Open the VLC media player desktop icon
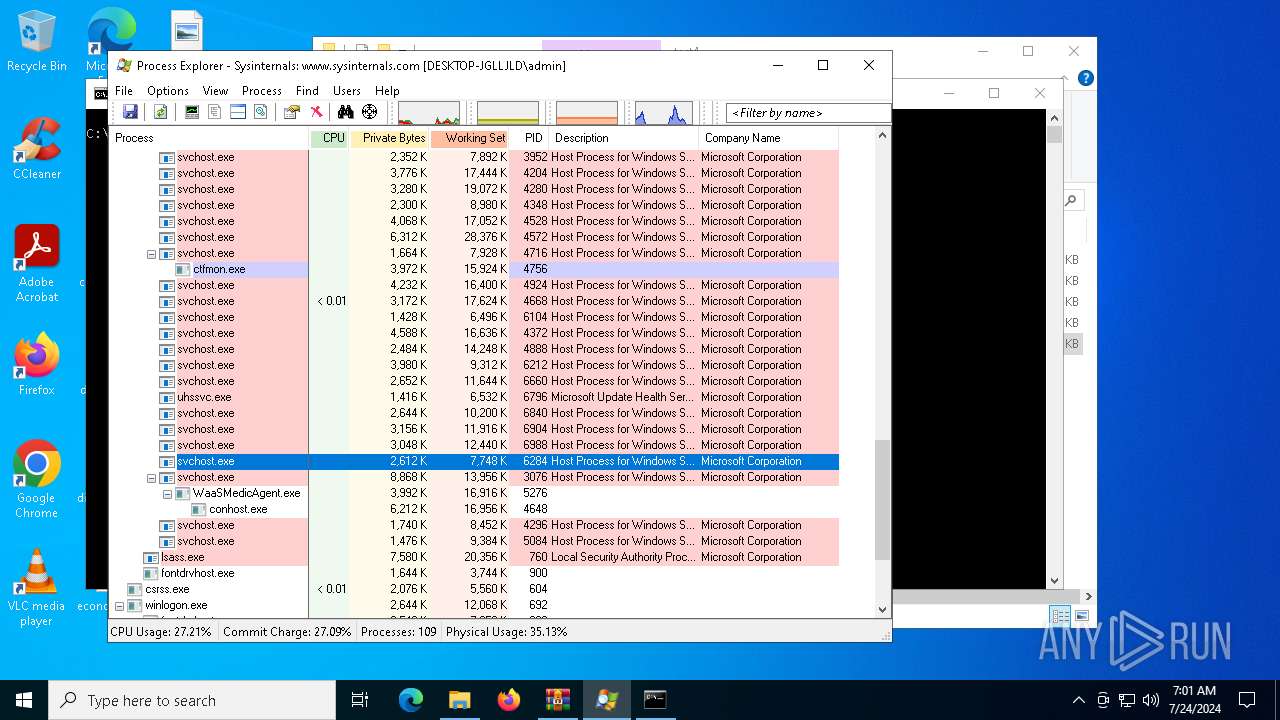Image resolution: width=1280 pixels, height=720 pixels. tap(37, 588)
